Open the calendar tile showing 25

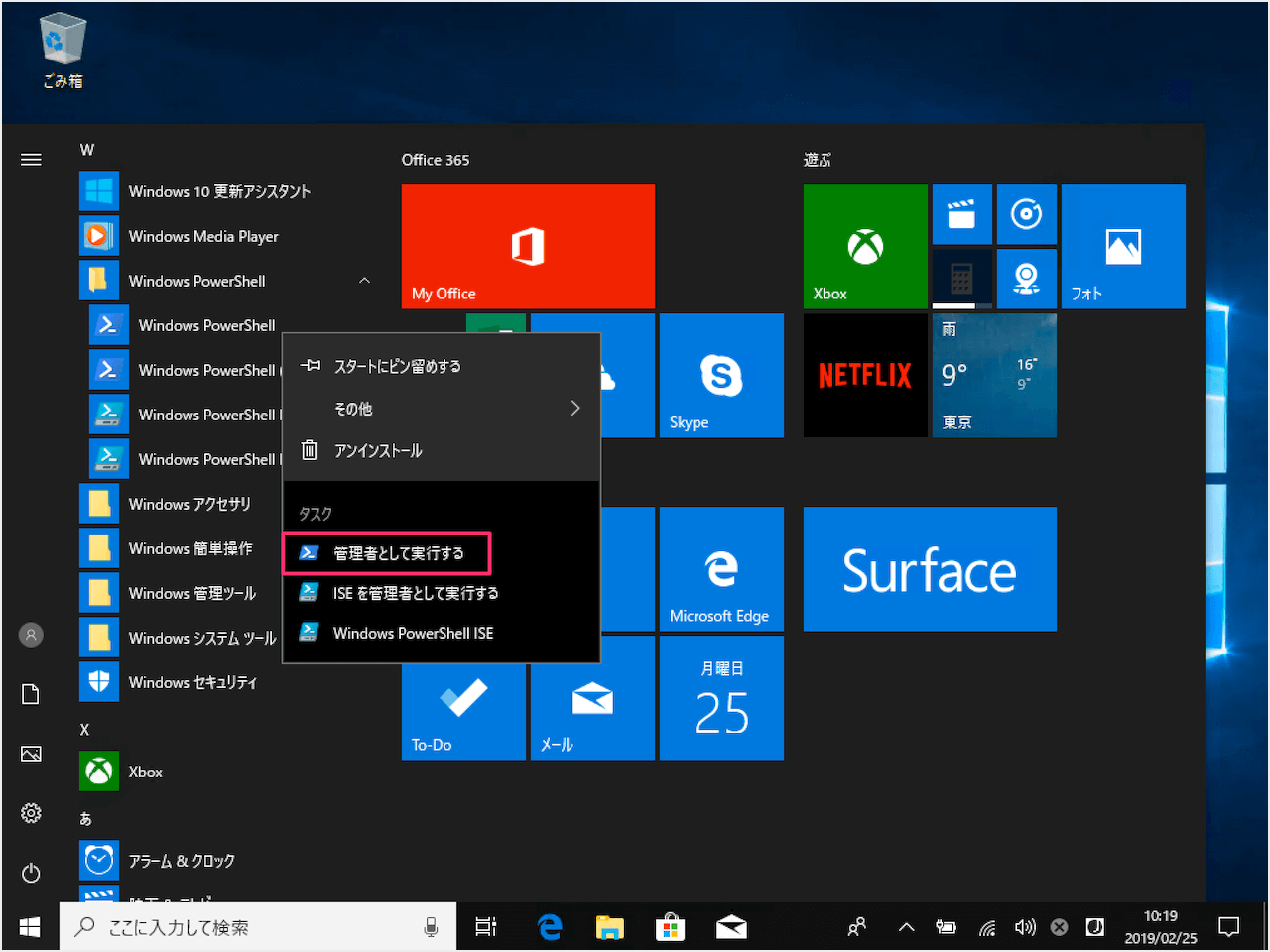(x=721, y=697)
